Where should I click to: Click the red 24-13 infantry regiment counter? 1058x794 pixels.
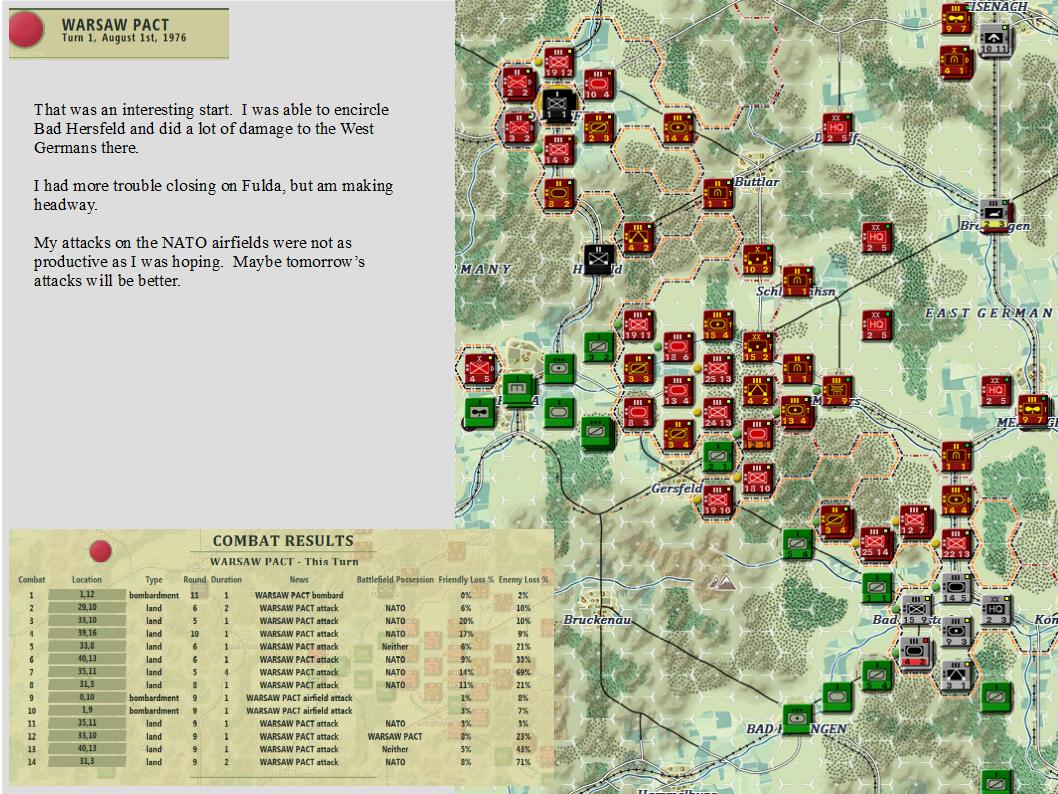(x=717, y=414)
